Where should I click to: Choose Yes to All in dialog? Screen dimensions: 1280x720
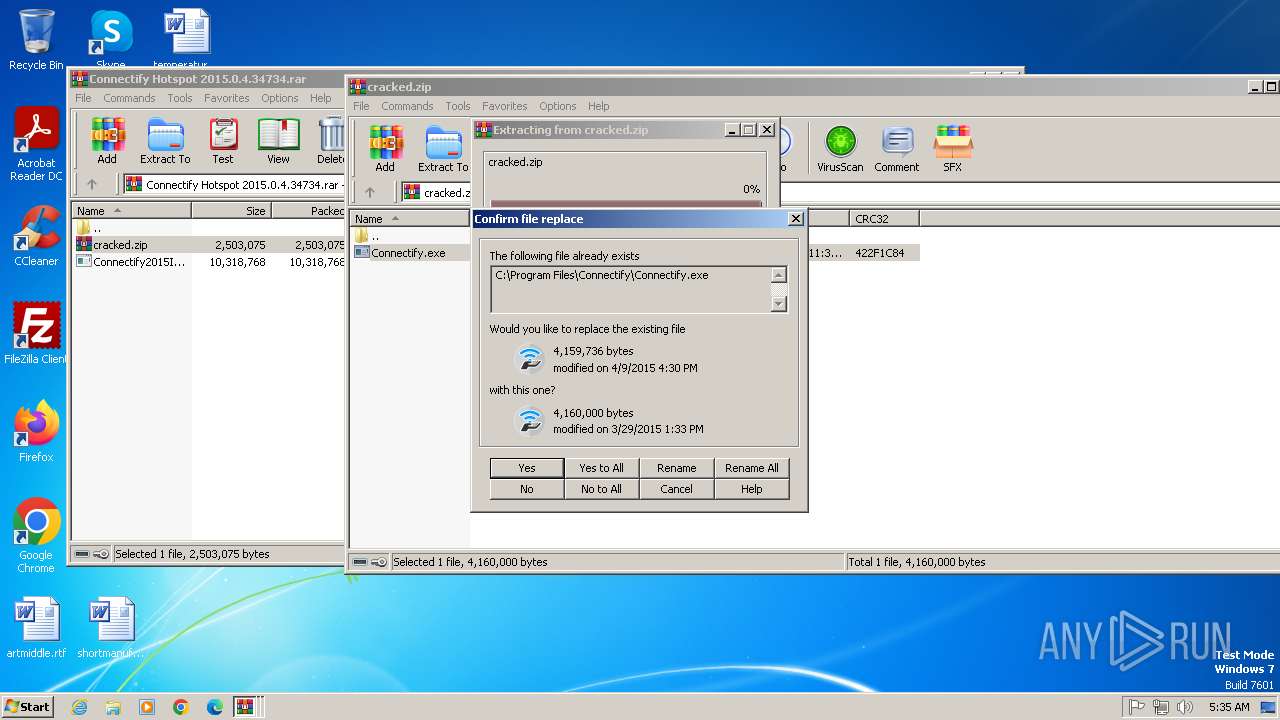pos(601,468)
